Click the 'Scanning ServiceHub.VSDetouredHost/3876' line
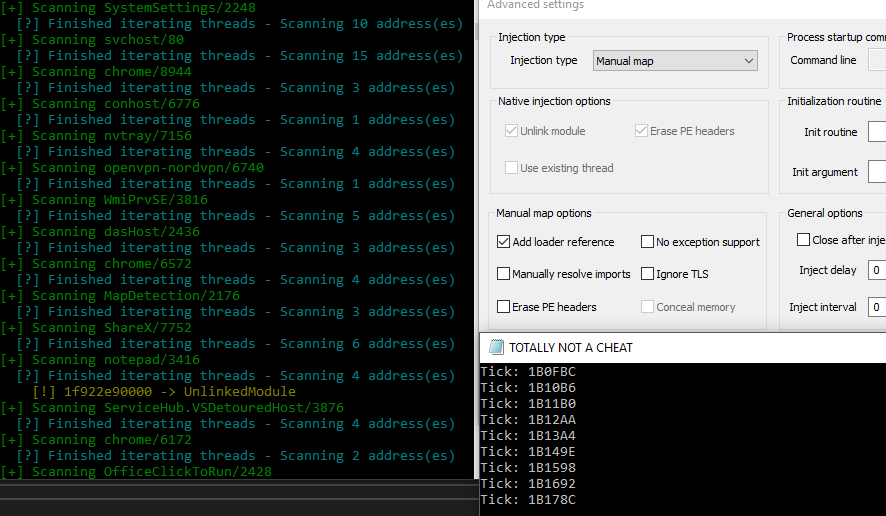Image resolution: width=886 pixels, height=516 pixels. point(172,407)
